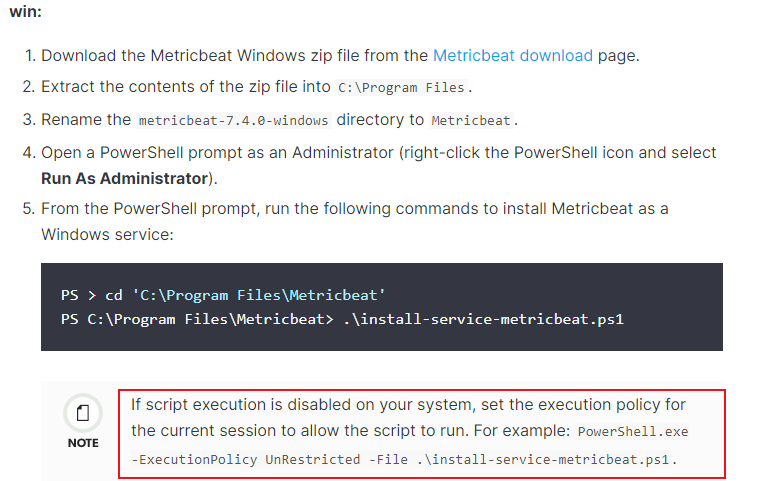Click the .\install-service-metricbeat.ps1 command in code block
The width and height of the screenshot is (765, 481).
[x=483, y=320]
